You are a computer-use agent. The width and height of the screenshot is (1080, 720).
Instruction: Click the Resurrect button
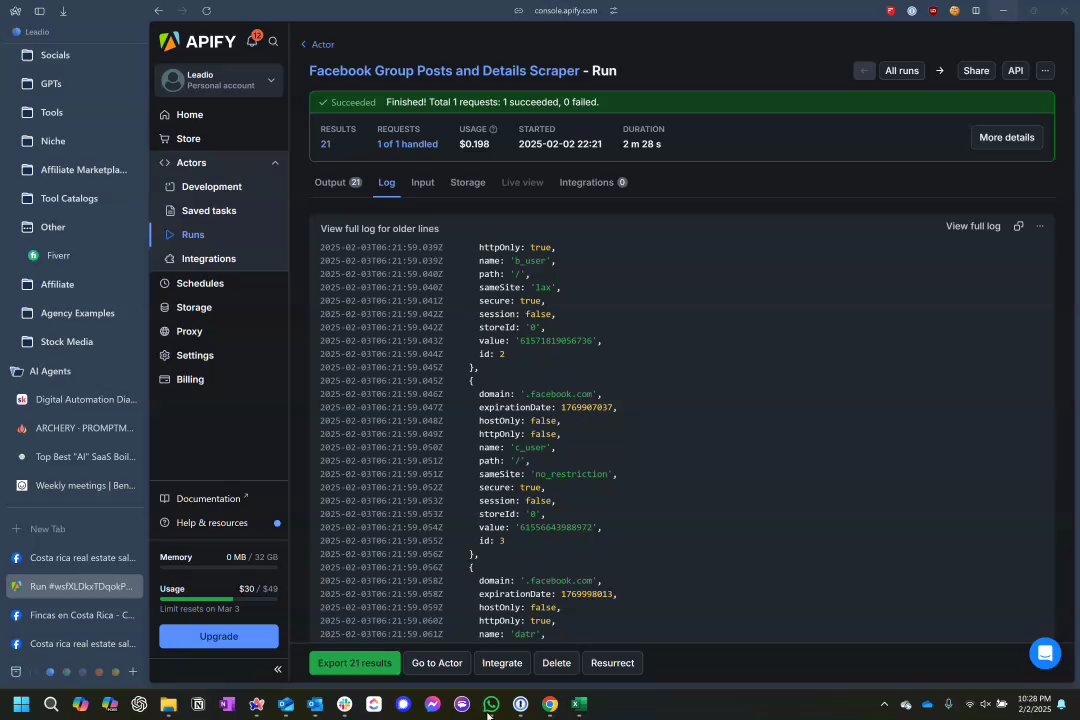[x=612, y=663]
